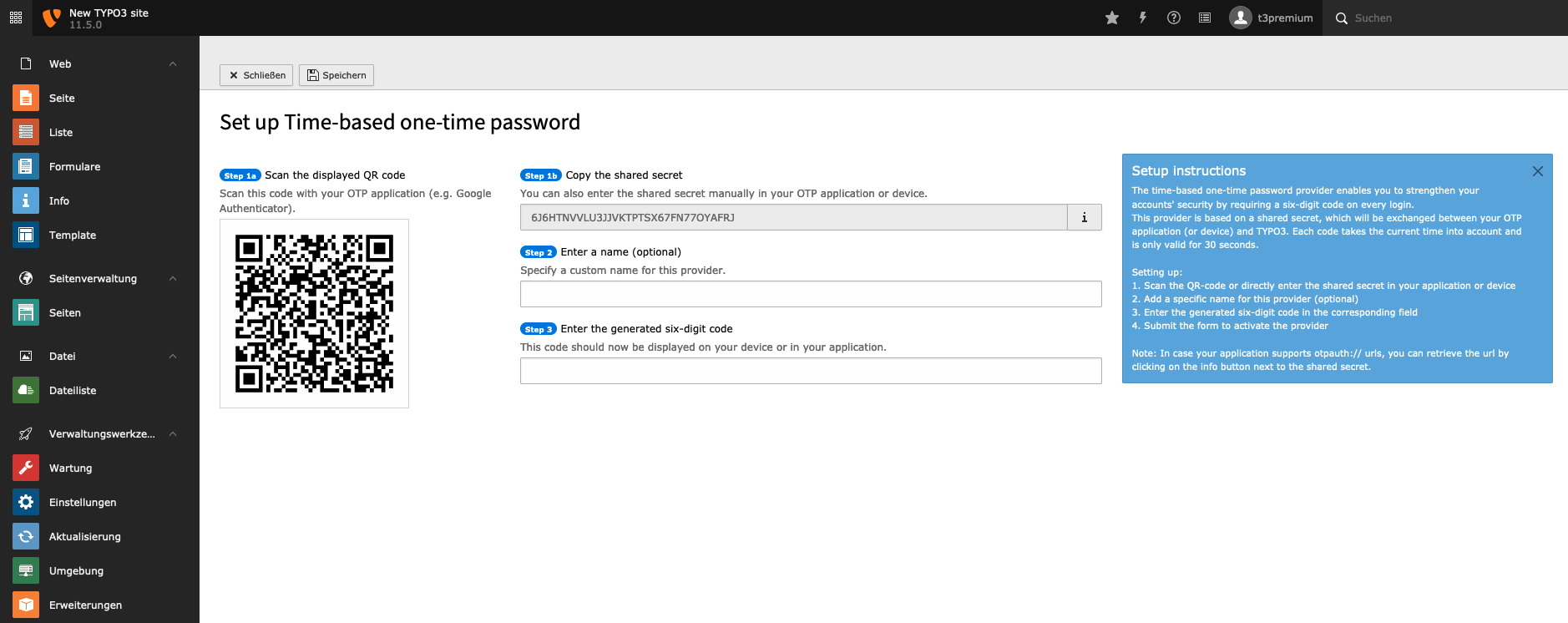This screenshot has height=623, width=1568.
Task: Open bookmarks via the star icon
Action: (1112, 18)
